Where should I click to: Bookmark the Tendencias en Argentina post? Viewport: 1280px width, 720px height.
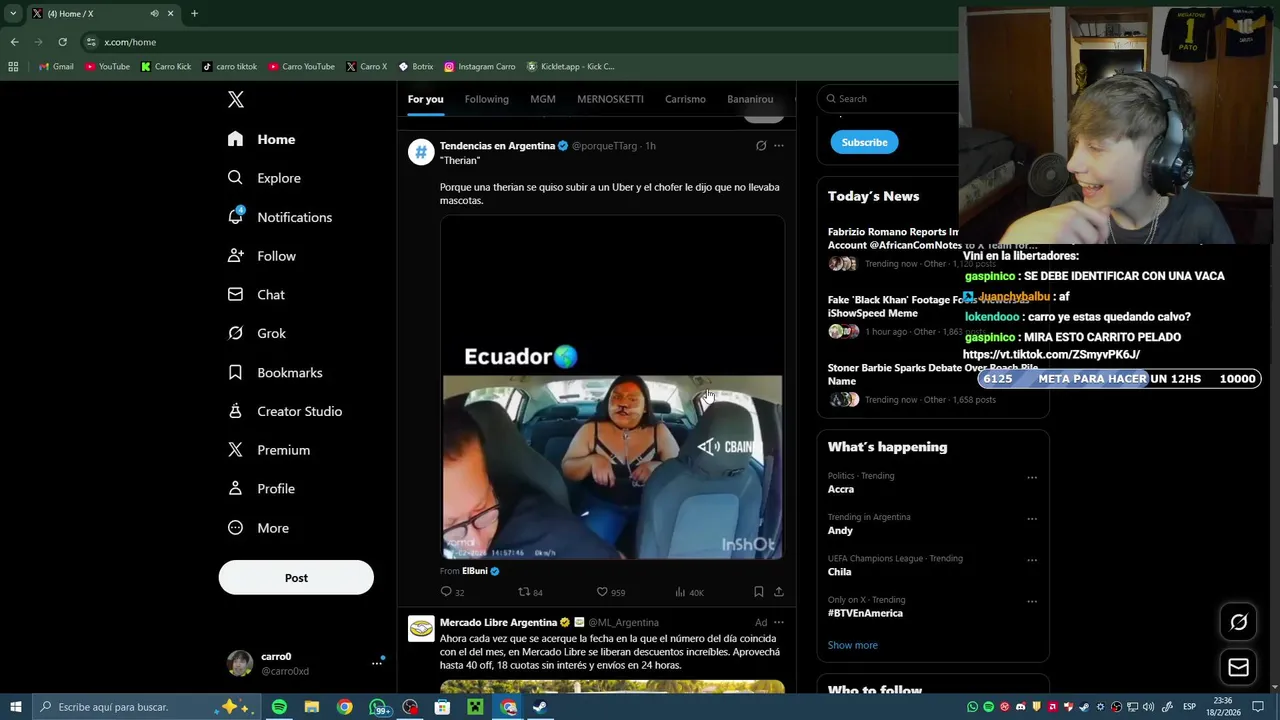759,592
